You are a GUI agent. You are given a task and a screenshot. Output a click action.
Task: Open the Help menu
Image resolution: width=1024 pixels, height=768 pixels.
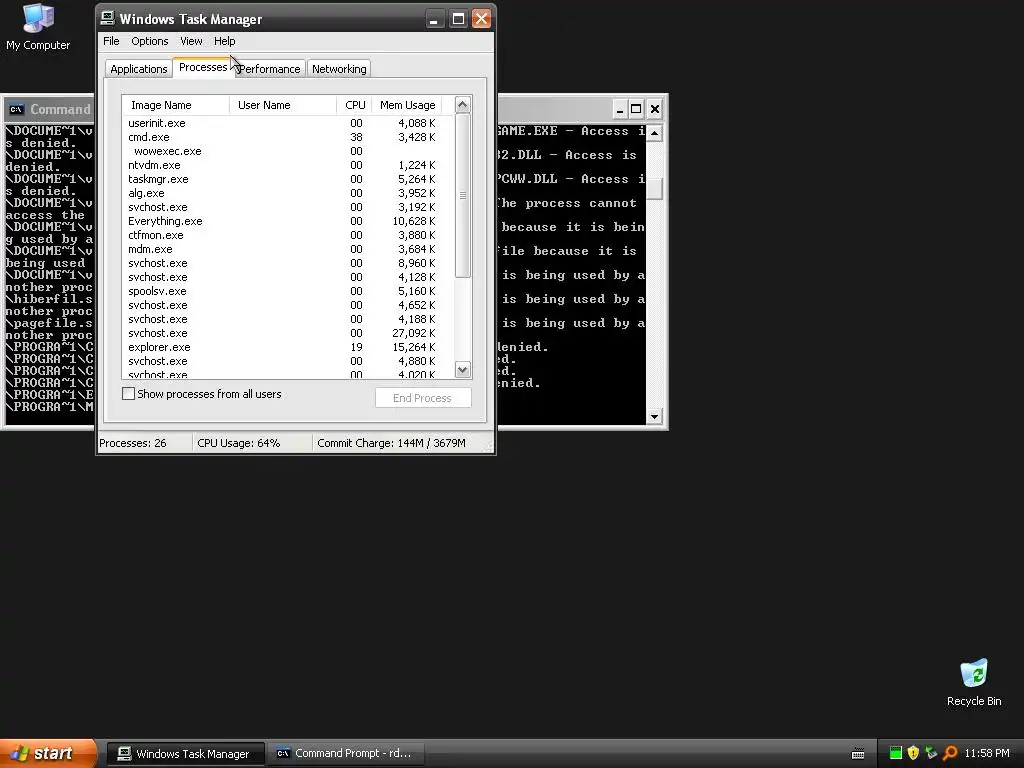[x=225, y=41]
